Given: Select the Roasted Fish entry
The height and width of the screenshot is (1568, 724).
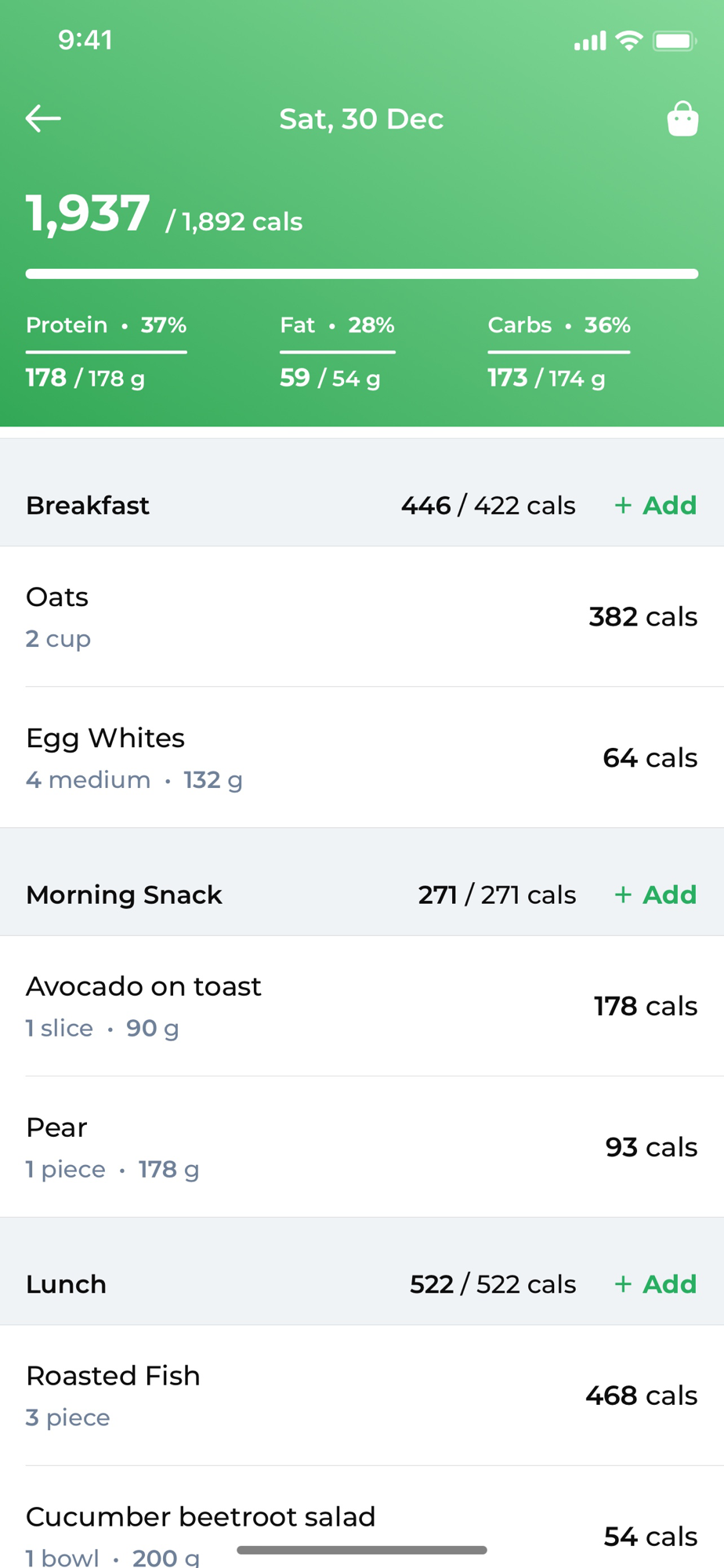Looking at the screenshot, I should [362, 1396].
